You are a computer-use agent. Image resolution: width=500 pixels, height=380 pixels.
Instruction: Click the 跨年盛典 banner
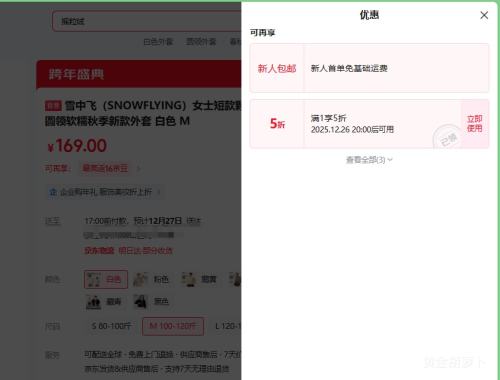pyautogui.click(x=139, y=74)
